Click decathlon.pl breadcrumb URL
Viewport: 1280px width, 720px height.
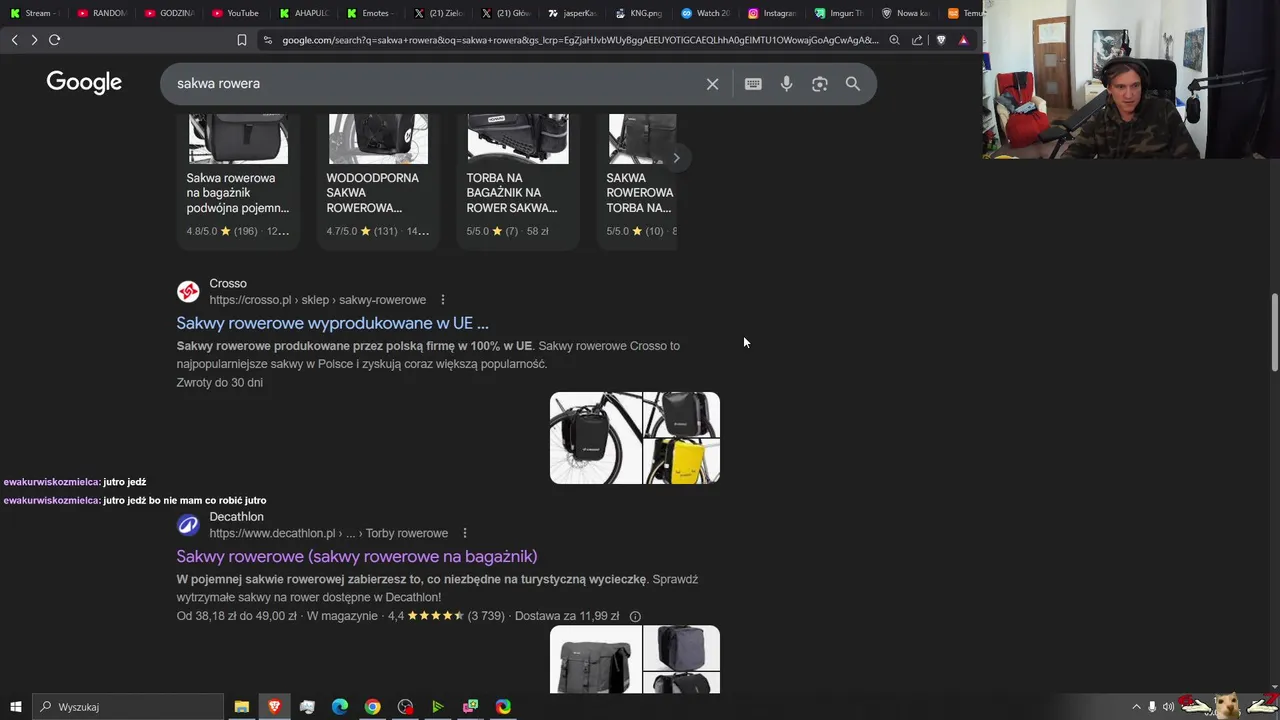point(328,533)
